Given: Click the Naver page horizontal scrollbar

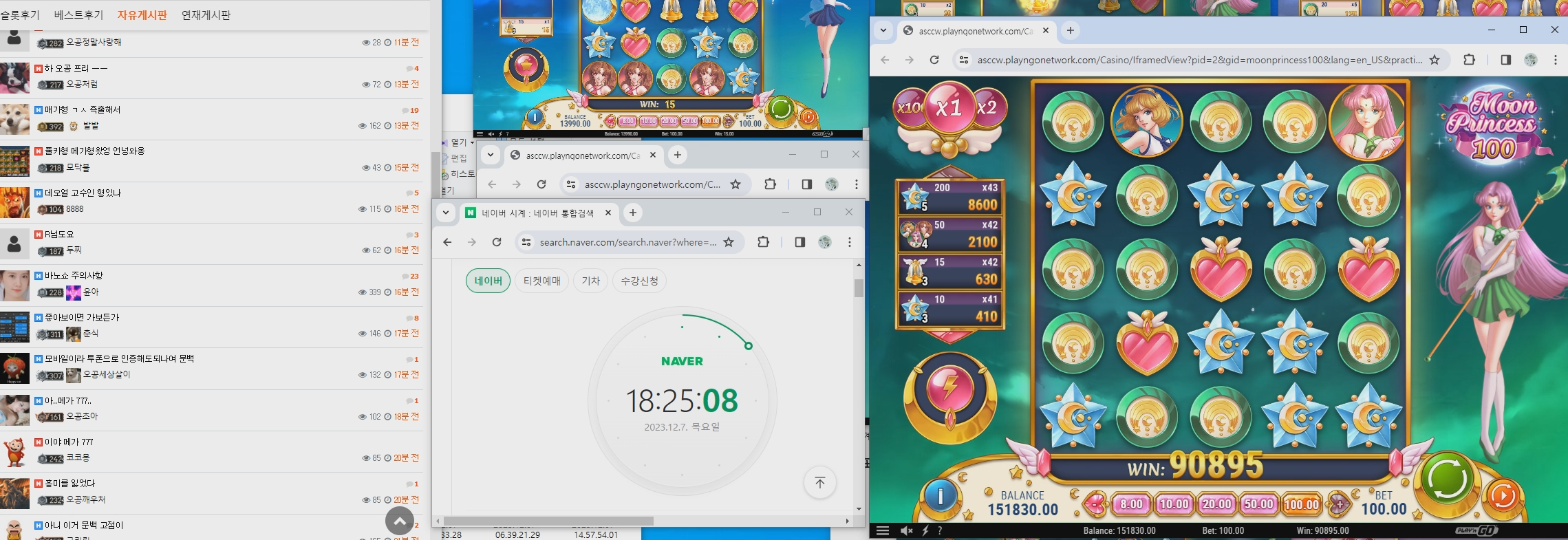Looking at the screenshot, I should (x=548, y=521).
